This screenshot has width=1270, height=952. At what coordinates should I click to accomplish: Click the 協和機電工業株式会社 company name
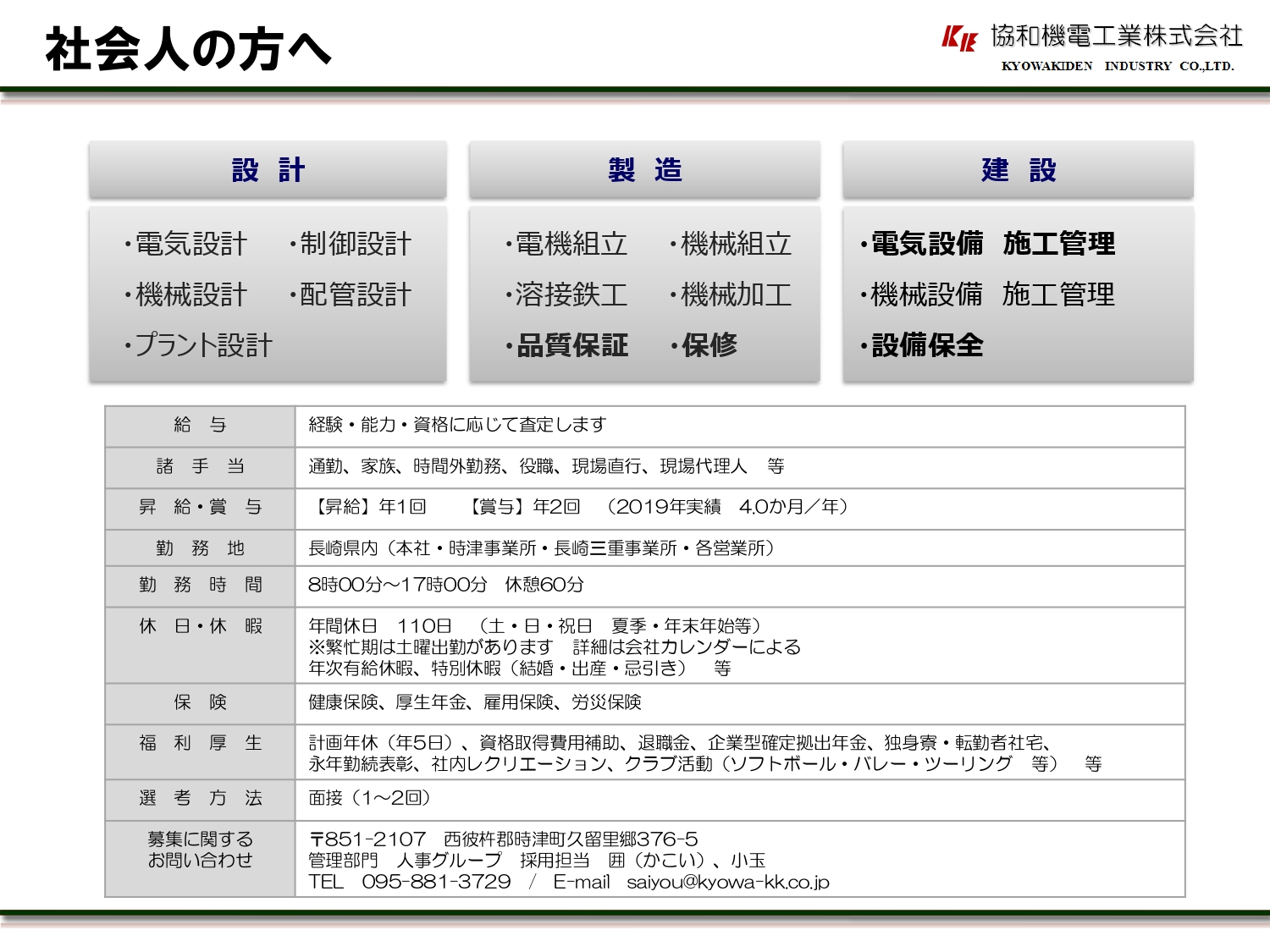[x=1117, y=36]
